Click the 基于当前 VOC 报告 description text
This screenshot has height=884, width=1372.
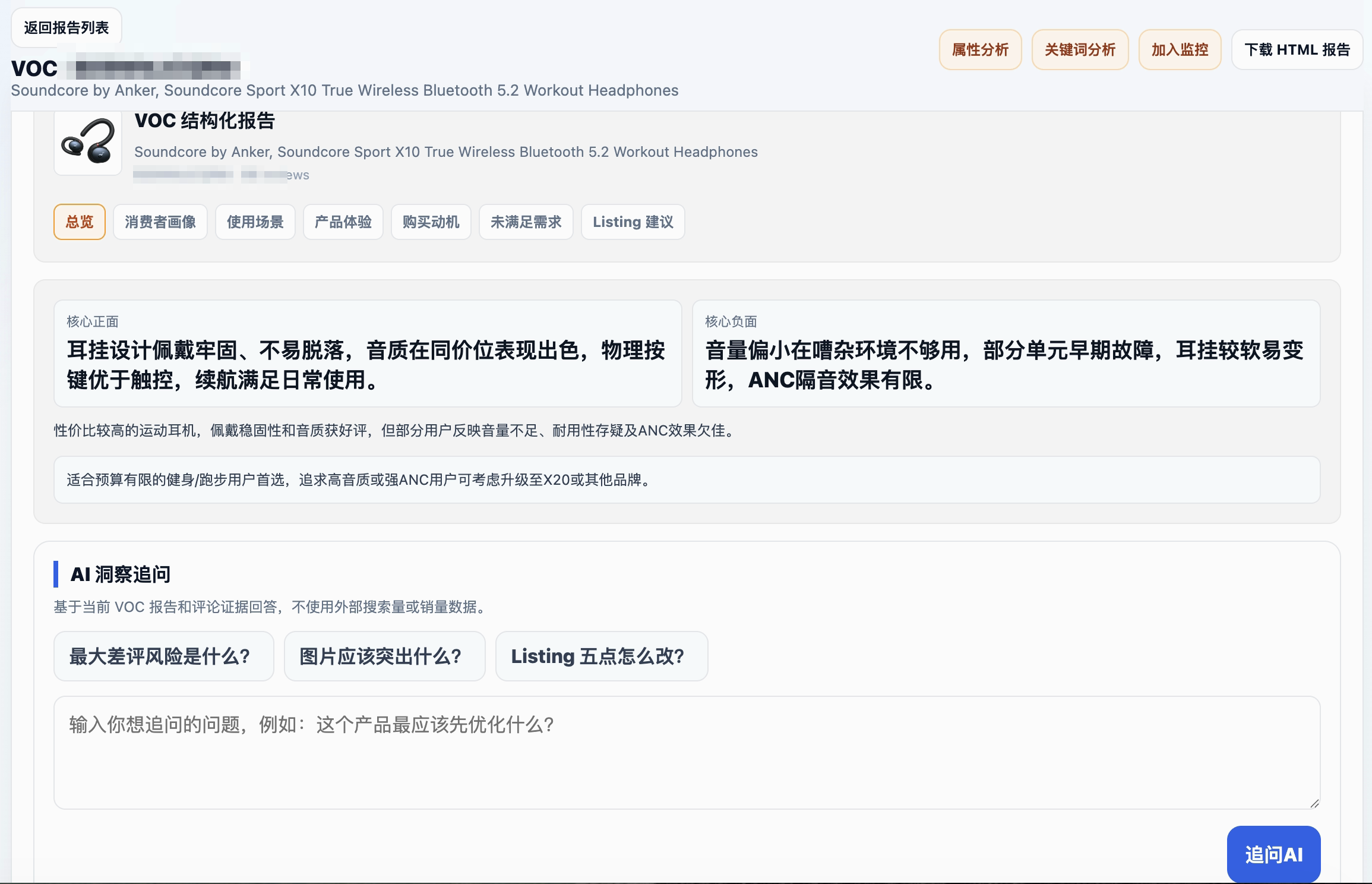pyautogui.click(x=272, y=607)
